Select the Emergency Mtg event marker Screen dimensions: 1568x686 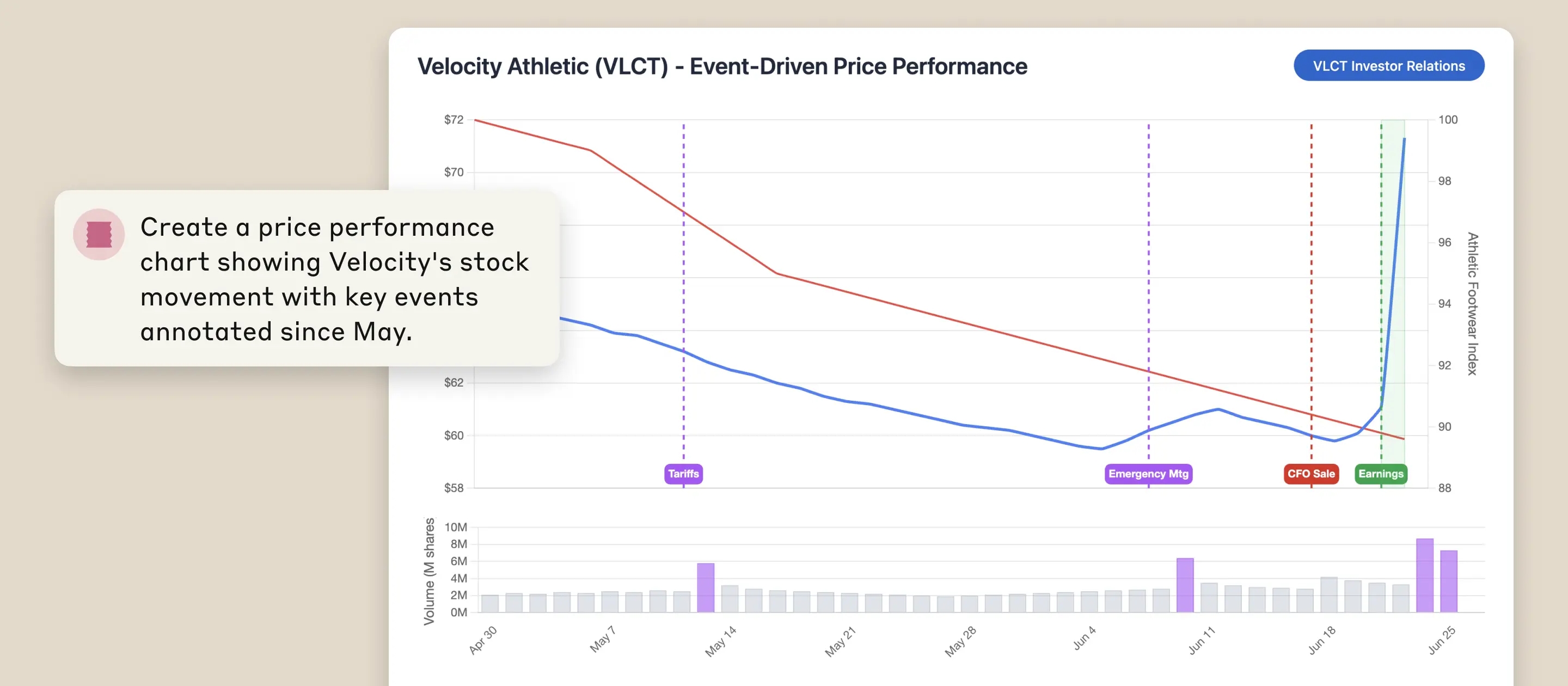coord(1148,474)
